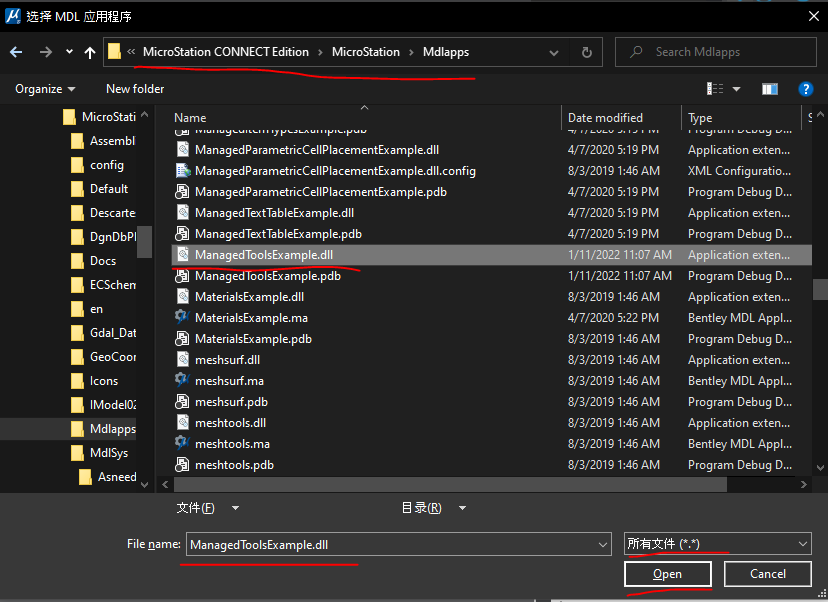828x602 pixels.
Task: Click the horizontal scrollbar thumb
Action: tap(450, 484)
